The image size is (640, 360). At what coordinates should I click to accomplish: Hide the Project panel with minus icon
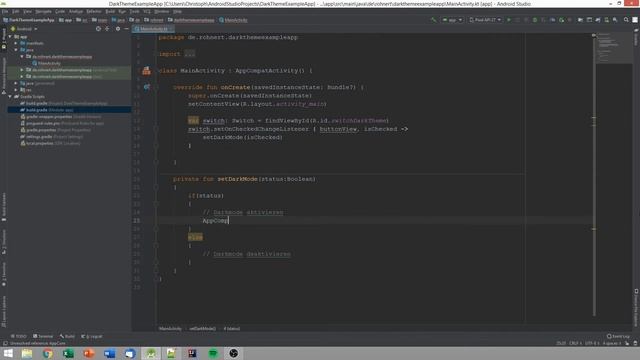(x=127, y=29)
